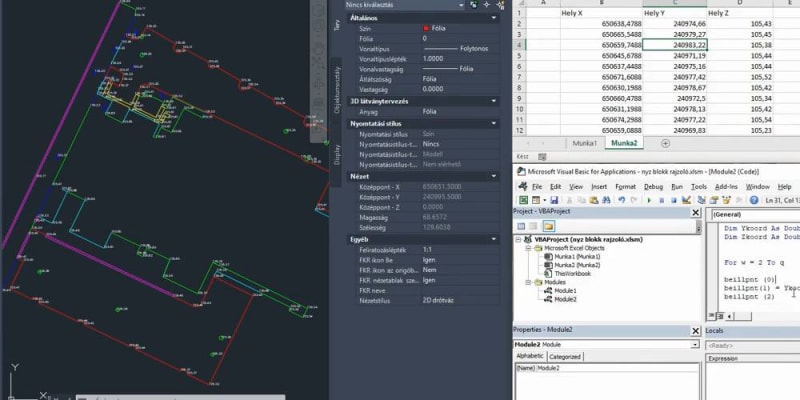Click the Reset stop icon in VBA toolbar
This screenshot has width=800, height=400.
tap(674, 200)
